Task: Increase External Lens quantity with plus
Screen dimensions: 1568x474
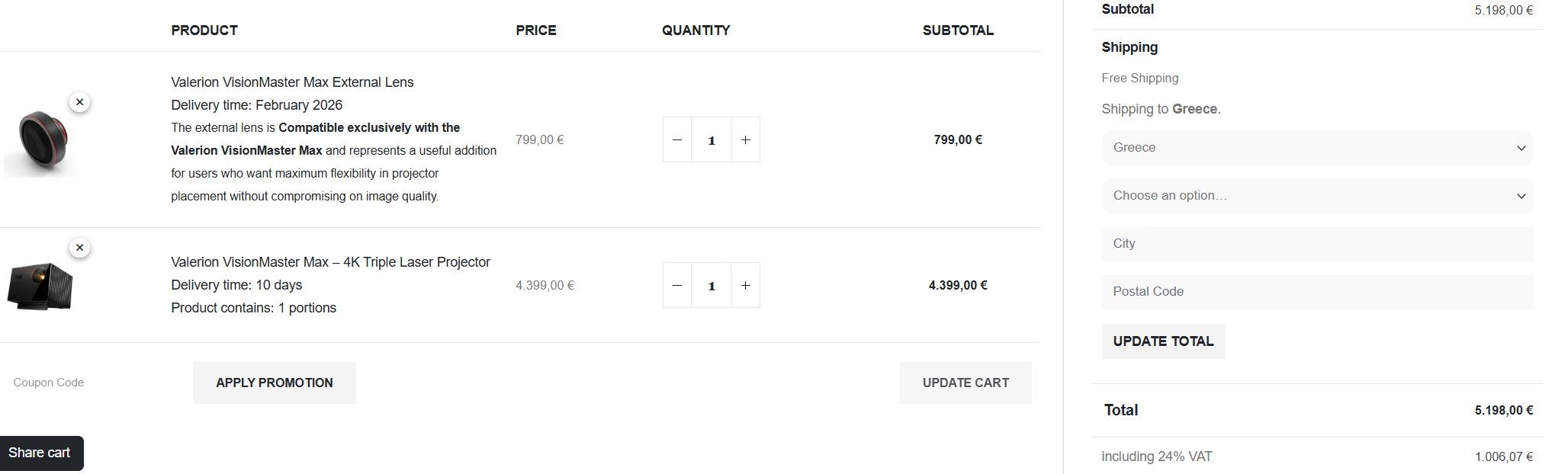Action: point(745,139)
